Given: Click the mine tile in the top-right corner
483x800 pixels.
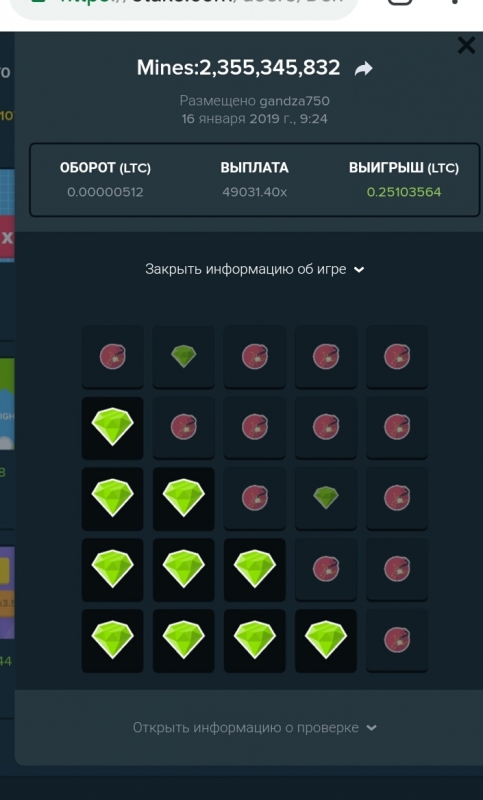Looking at the screenshot, I should (x=397, y=356).
